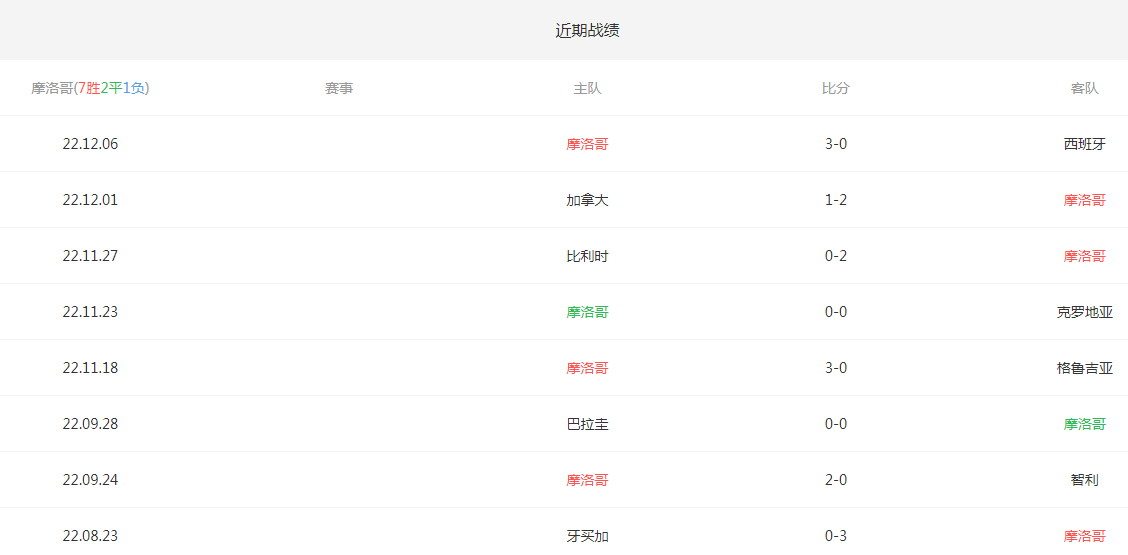
Task: Click the 2-0 score against 智利
Action: [x=836, y=480]
